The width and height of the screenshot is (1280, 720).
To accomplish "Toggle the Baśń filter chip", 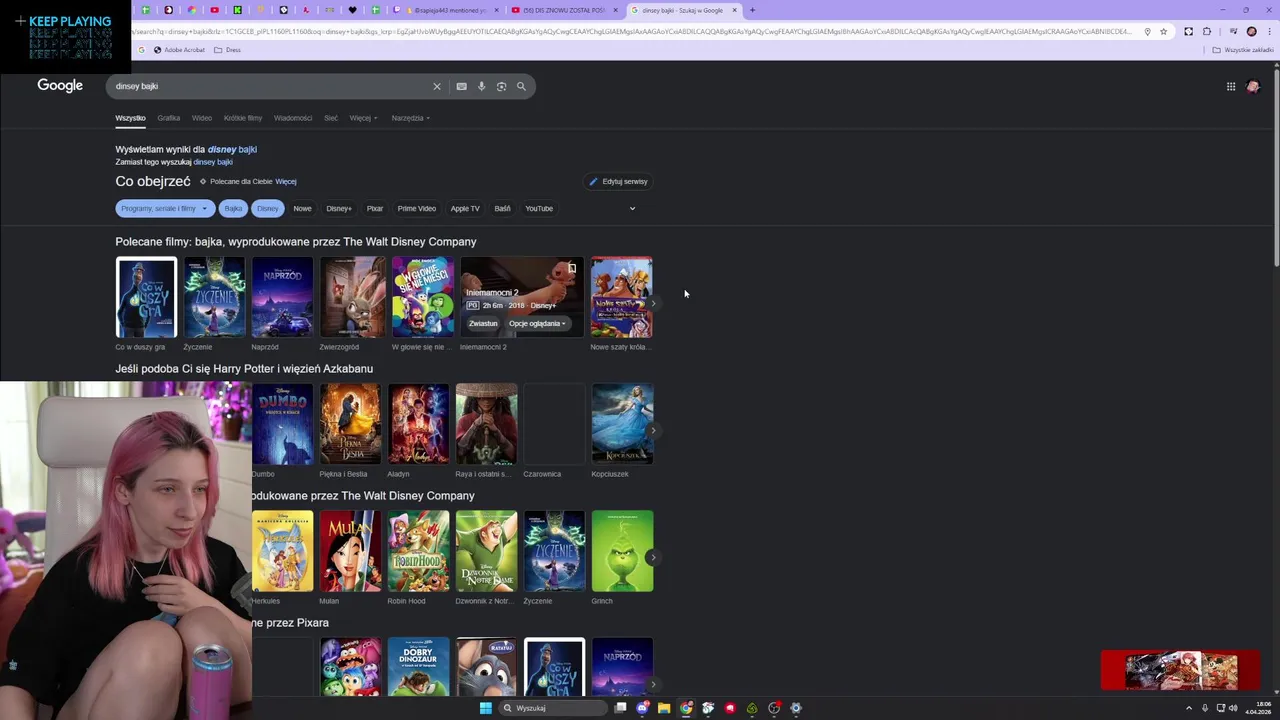I will (502, 208).
